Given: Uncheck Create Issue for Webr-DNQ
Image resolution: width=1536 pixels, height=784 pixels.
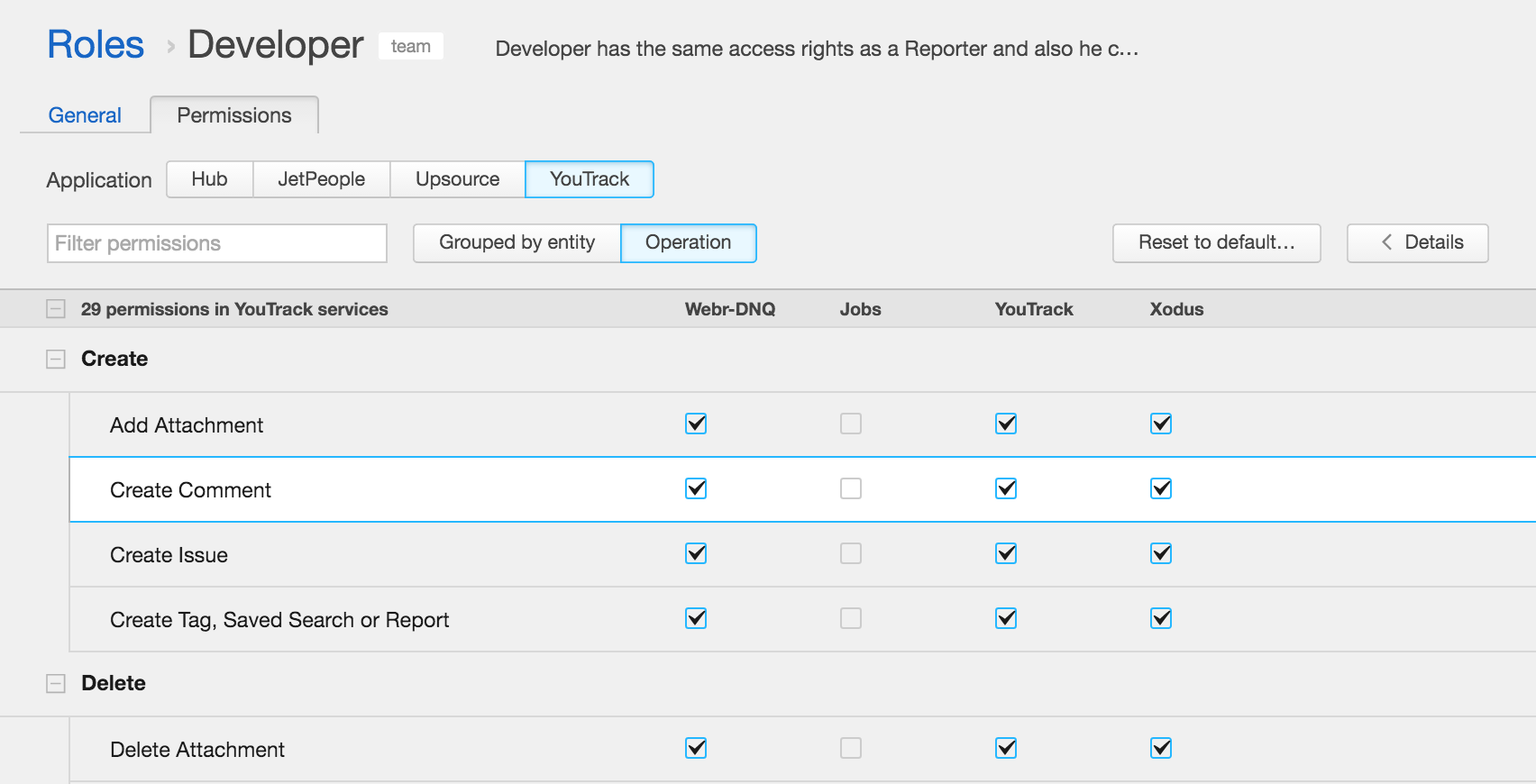Looking at the screenshot, I should [x=696, y=553].
